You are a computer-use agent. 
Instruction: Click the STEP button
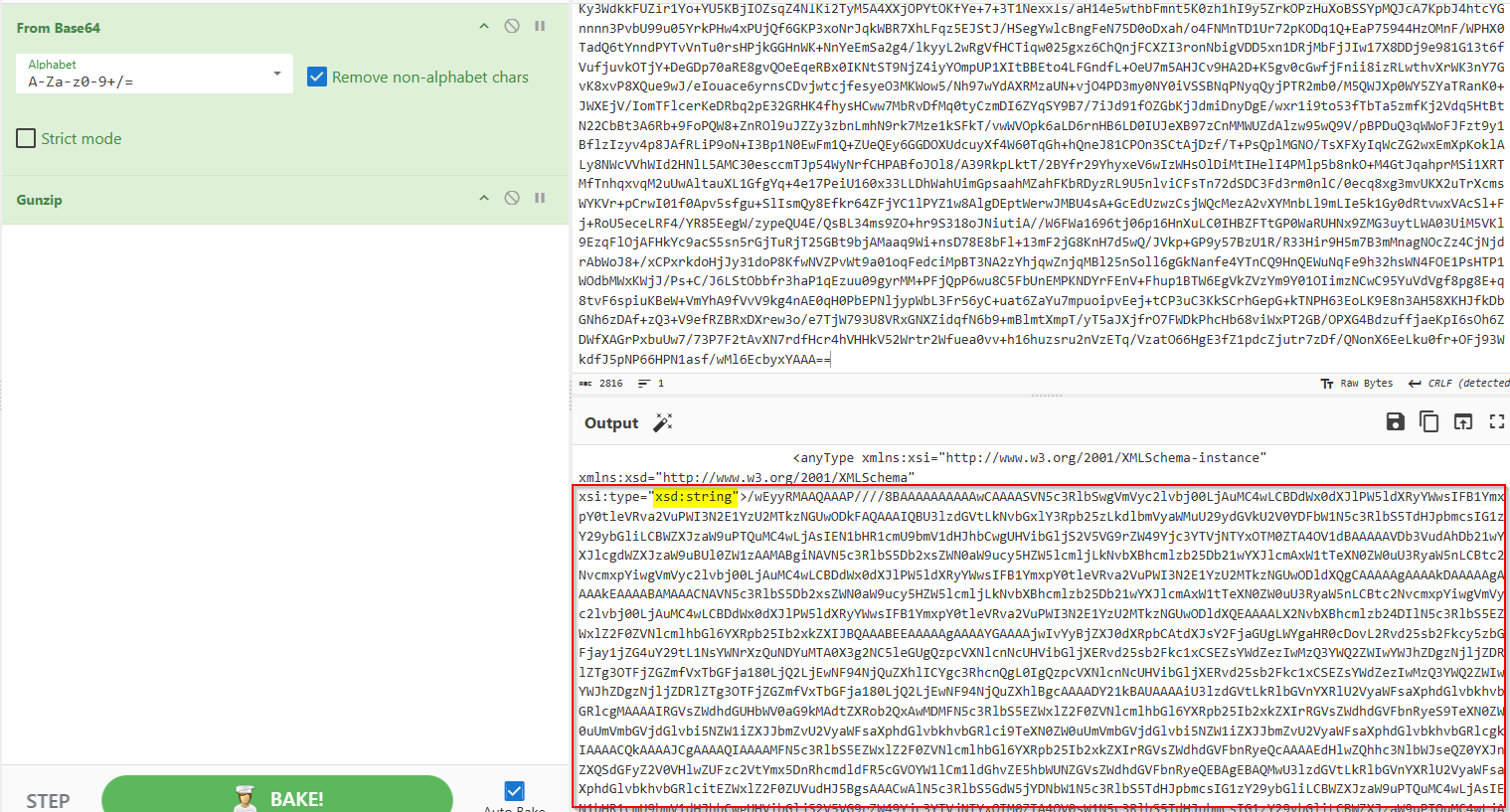pos(48,800)
